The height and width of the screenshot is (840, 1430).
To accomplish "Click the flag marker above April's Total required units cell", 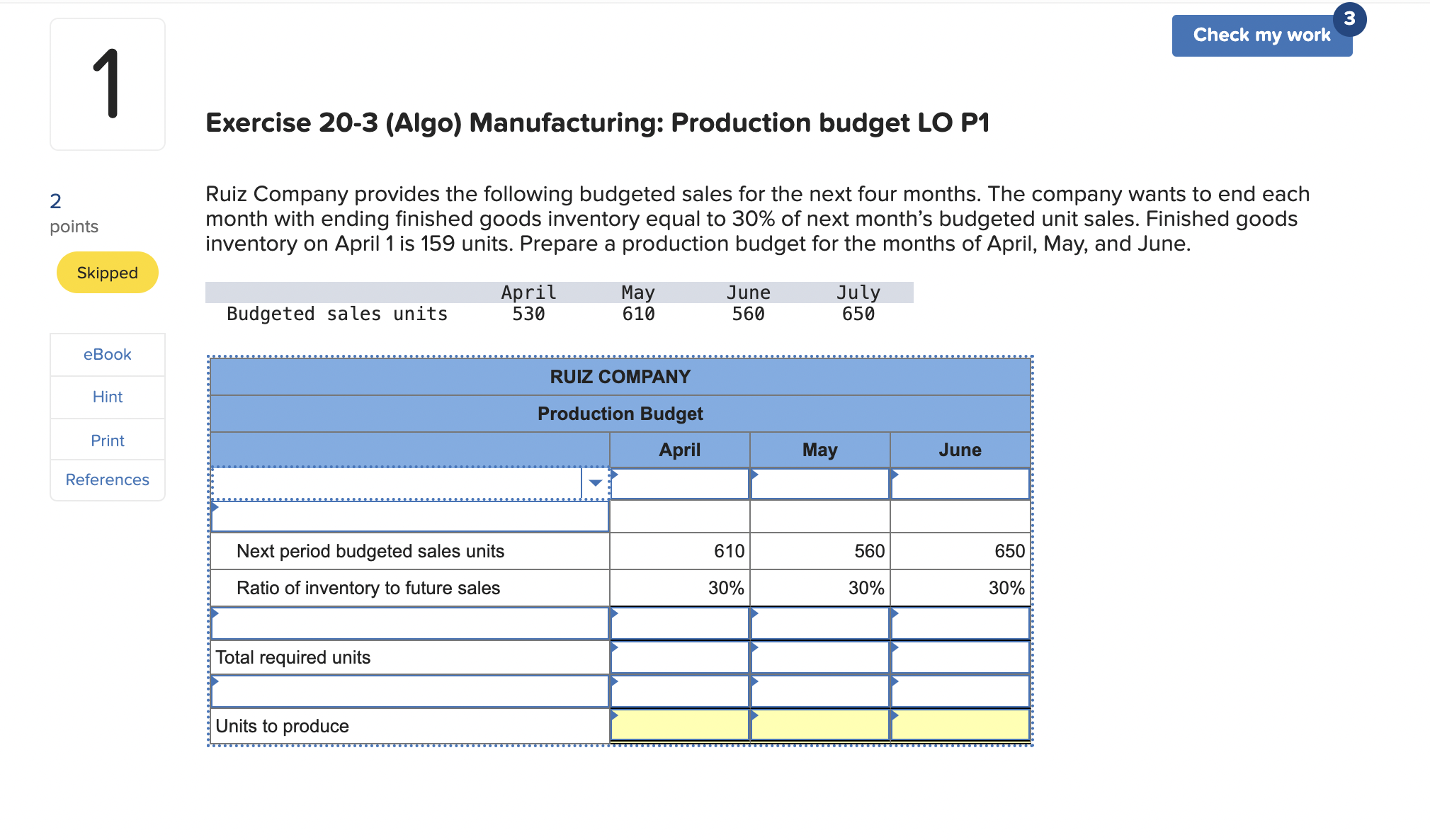I will (613, 613).
